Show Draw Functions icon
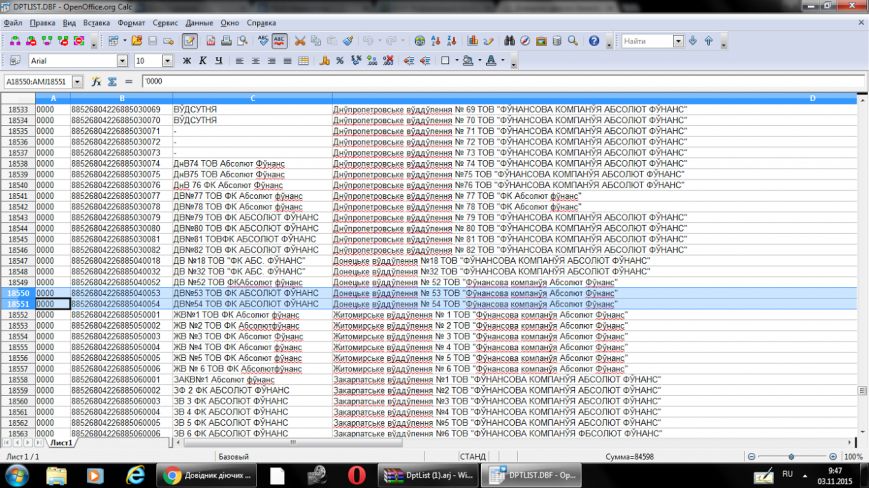The height and width of the screenshot is (488, 869). (488, 41)
